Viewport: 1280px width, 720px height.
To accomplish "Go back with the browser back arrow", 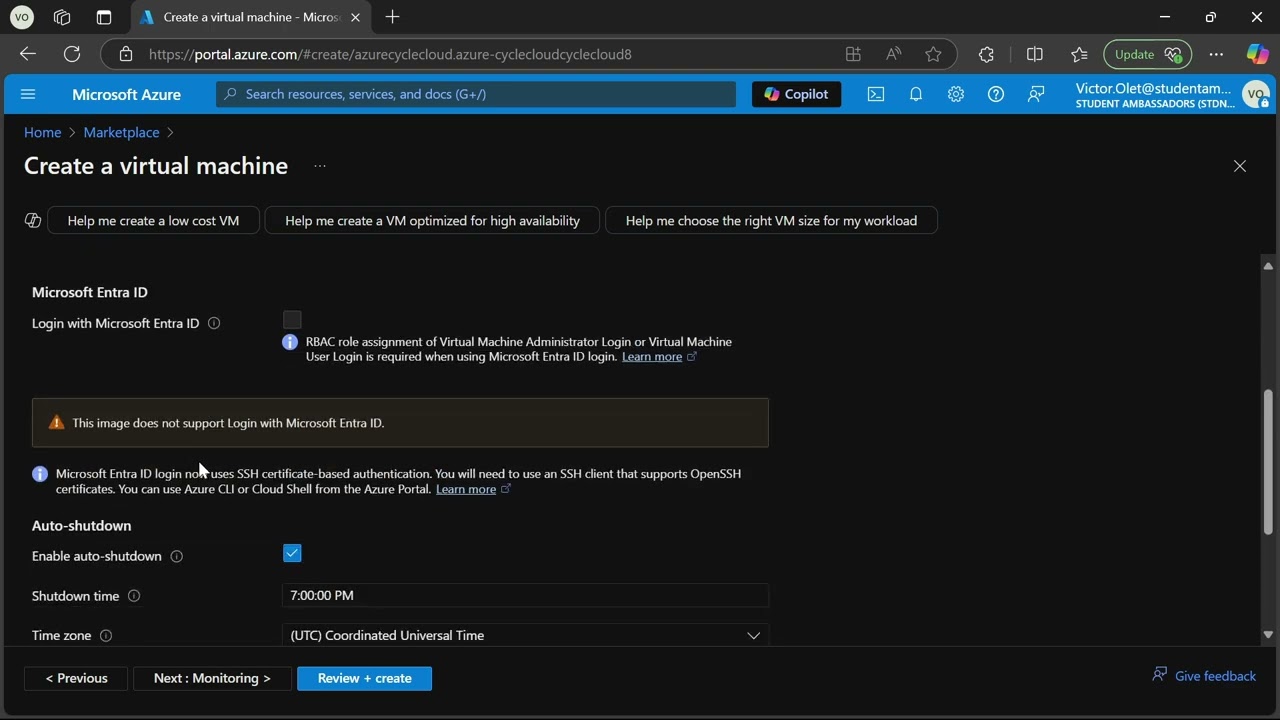I will (x=28, y=54).
